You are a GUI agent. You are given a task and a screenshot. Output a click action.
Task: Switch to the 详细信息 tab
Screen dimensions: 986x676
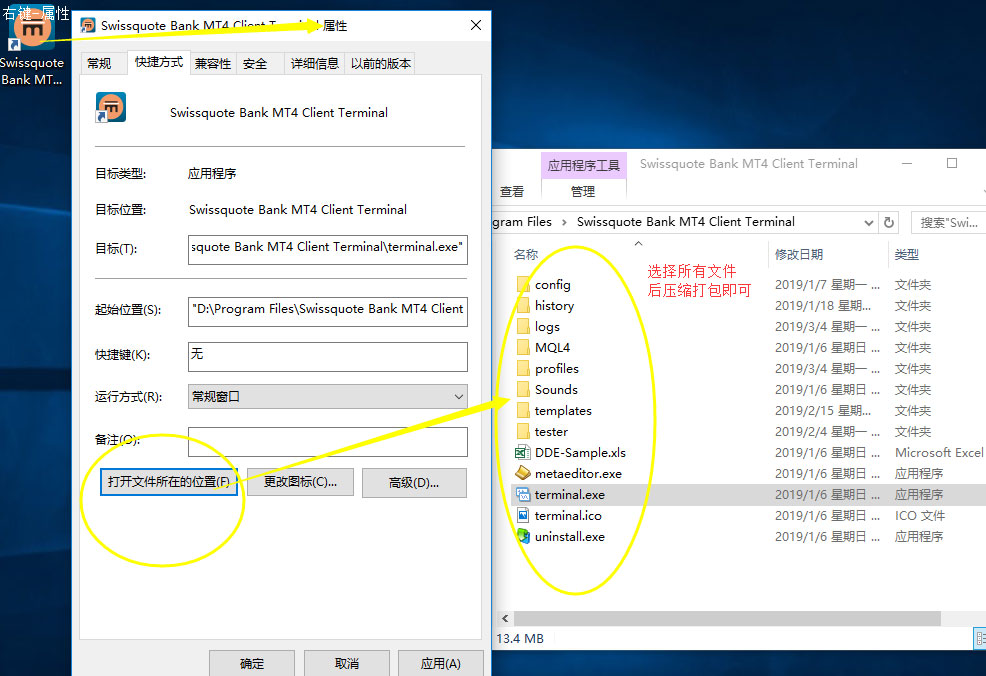(314, 64)
